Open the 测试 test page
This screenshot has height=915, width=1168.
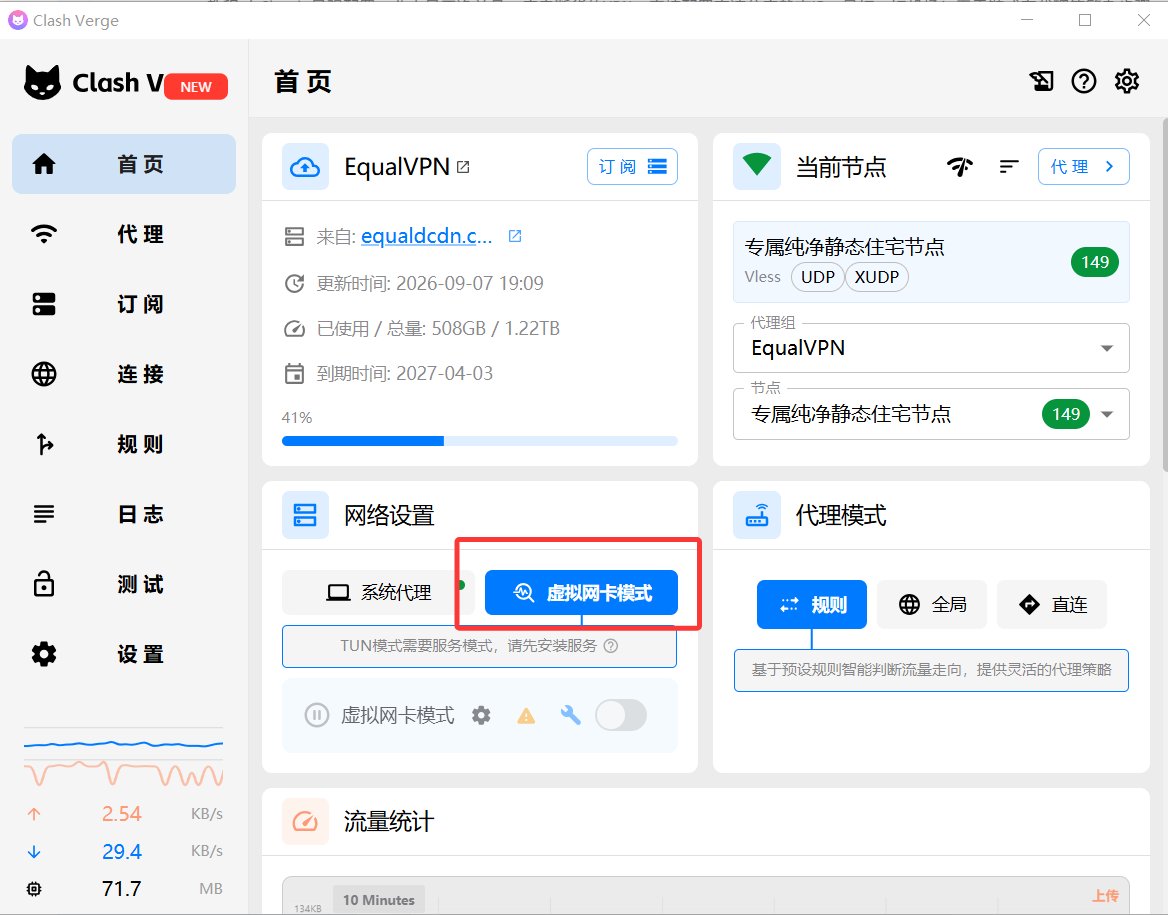(124, 584)
